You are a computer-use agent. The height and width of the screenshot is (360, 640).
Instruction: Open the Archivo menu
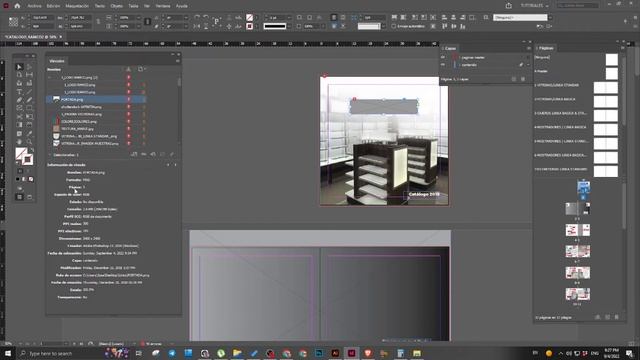(x=34, y=6)
